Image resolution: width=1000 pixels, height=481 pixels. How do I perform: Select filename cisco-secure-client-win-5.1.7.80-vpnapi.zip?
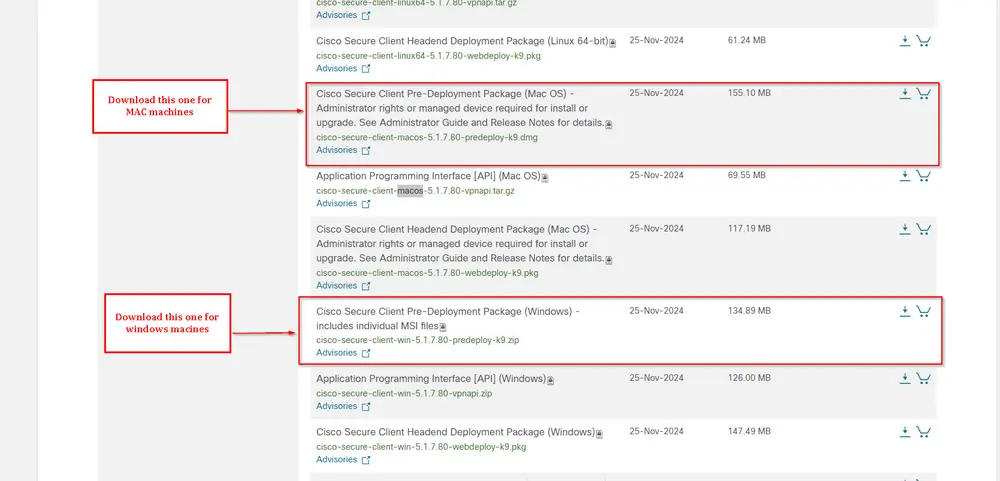click(404, 393)
